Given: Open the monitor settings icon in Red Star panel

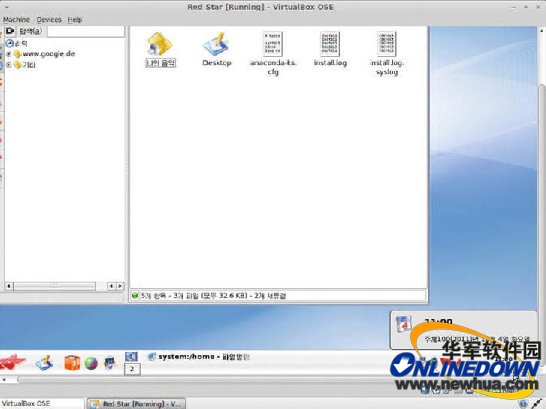Looking at the screenshot, I should point(110,363).
